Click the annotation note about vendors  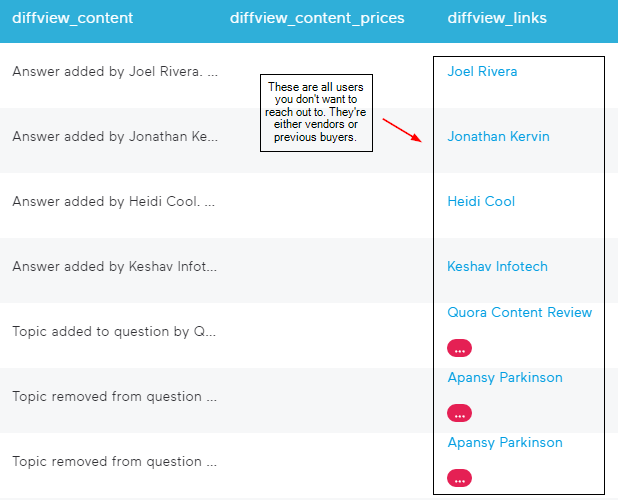316,115
